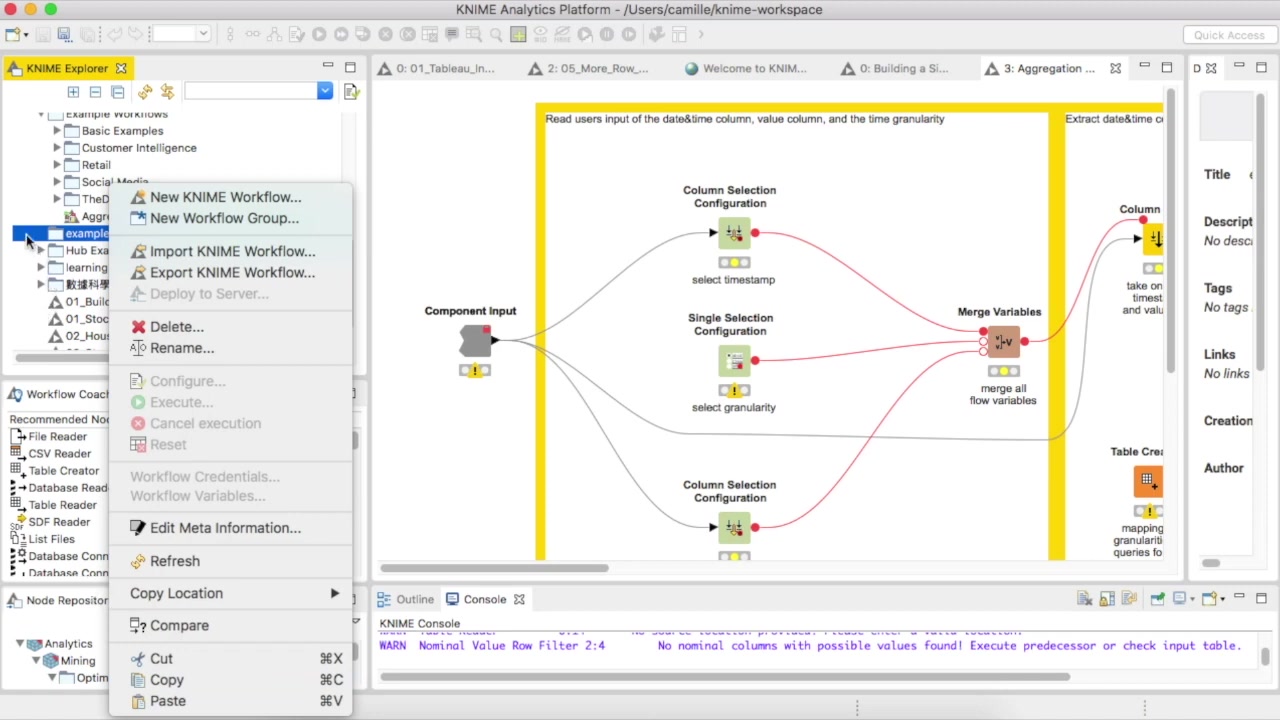
Task: Select Paste in the context menu
Action: click(230, 701)
